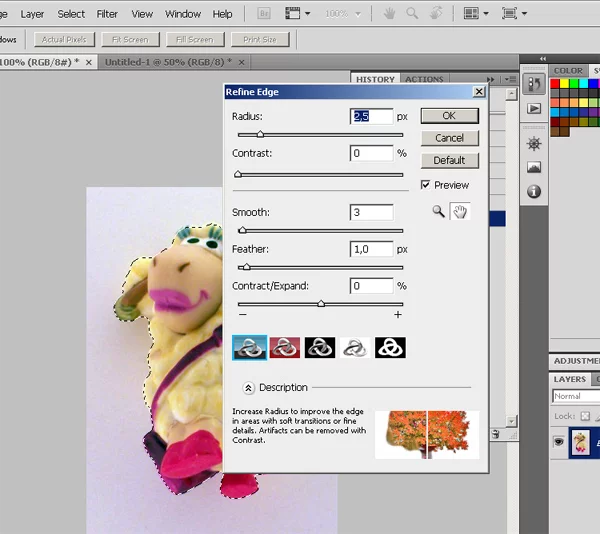Select the layer thumbnail in Layers panel

pyautogui.click(x=580, y=443)
